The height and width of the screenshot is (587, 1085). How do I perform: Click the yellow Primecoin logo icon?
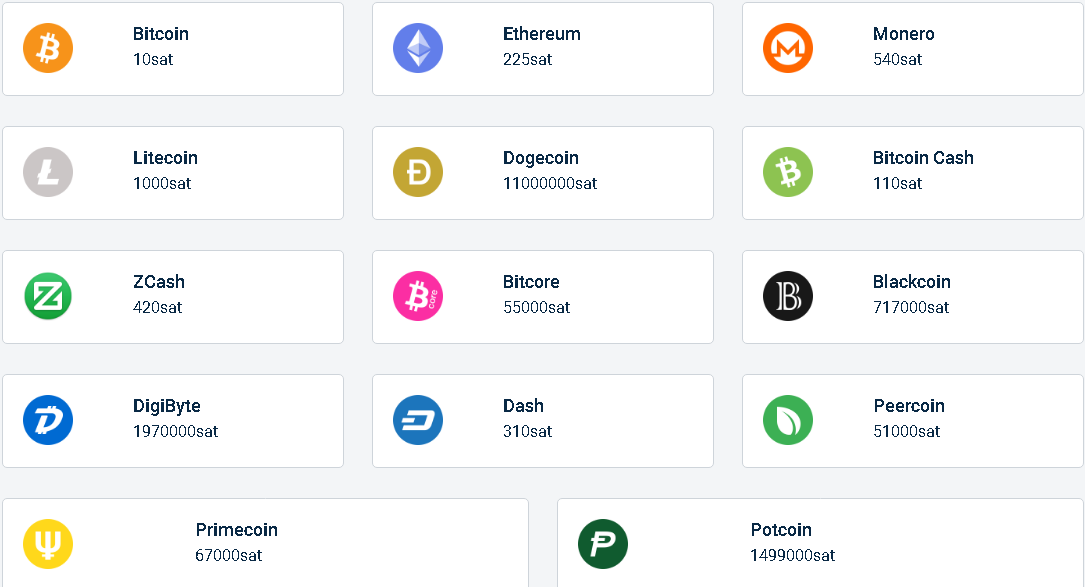48,544
